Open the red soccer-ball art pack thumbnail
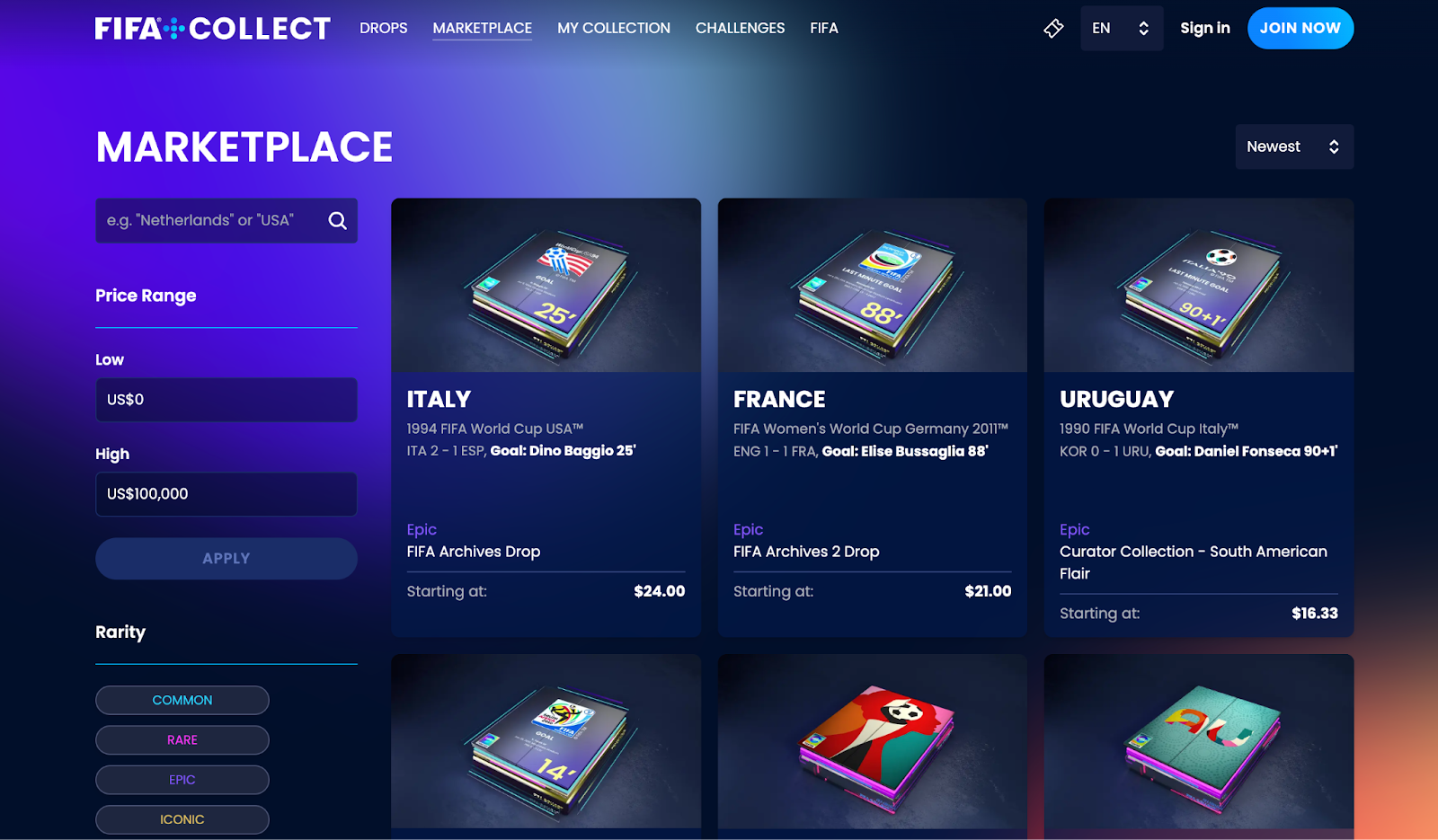Viewport: 1438px width, 840px height. coord(872,741)
